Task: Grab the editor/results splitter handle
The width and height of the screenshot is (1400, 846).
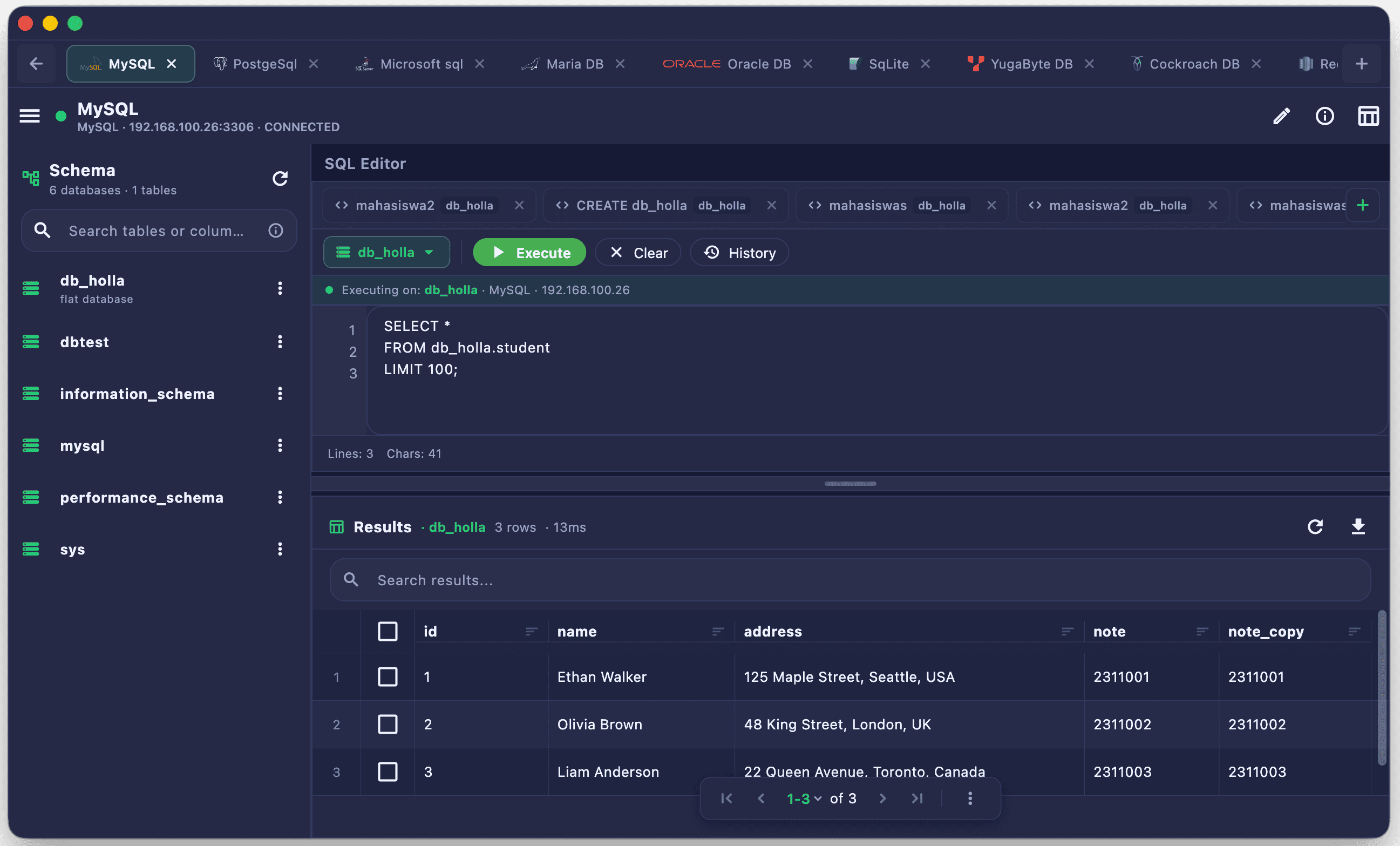Action: pyautogui.click(x=850, y=483)
